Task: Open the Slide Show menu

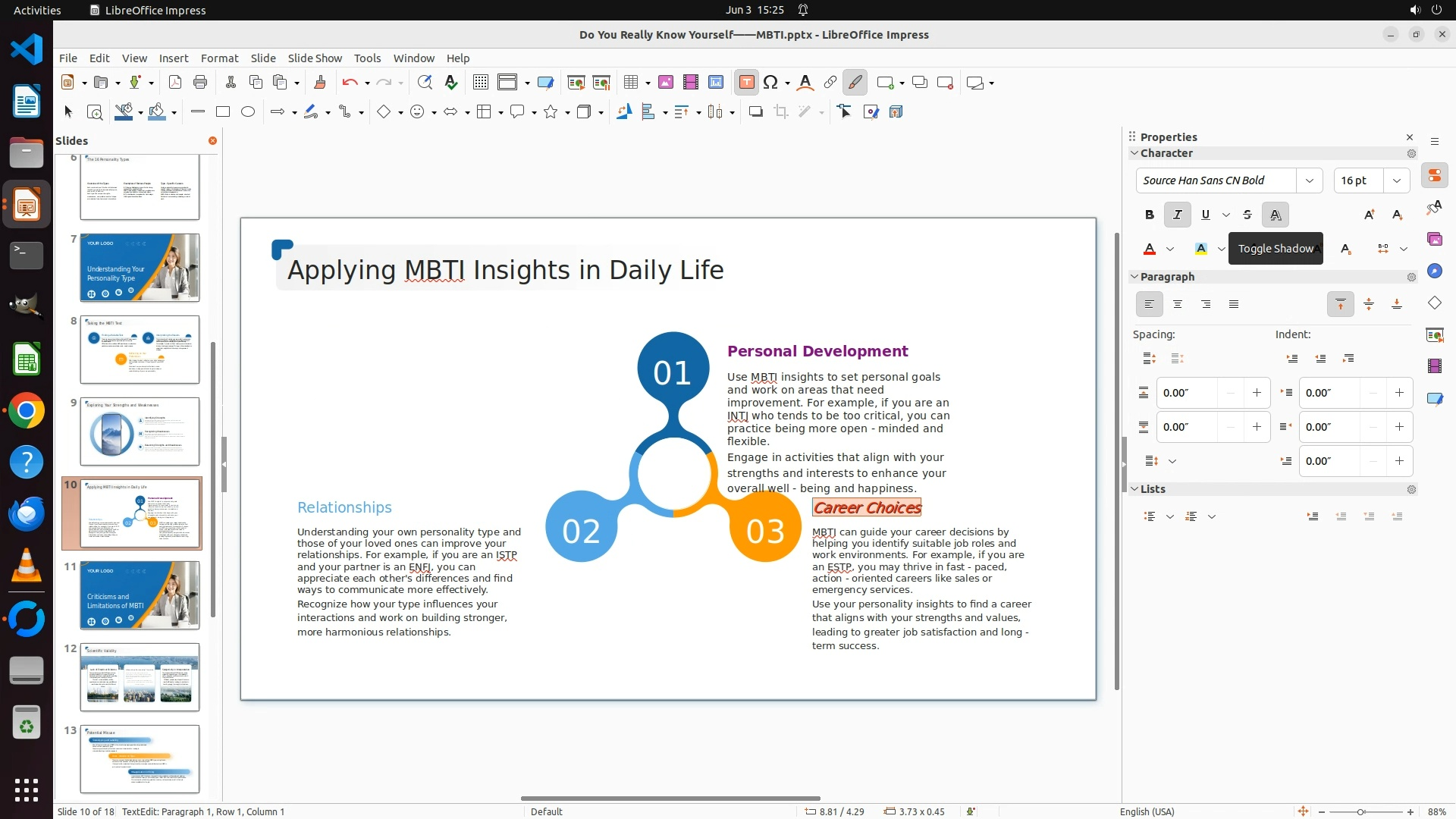Action: [x=315, y=58]
